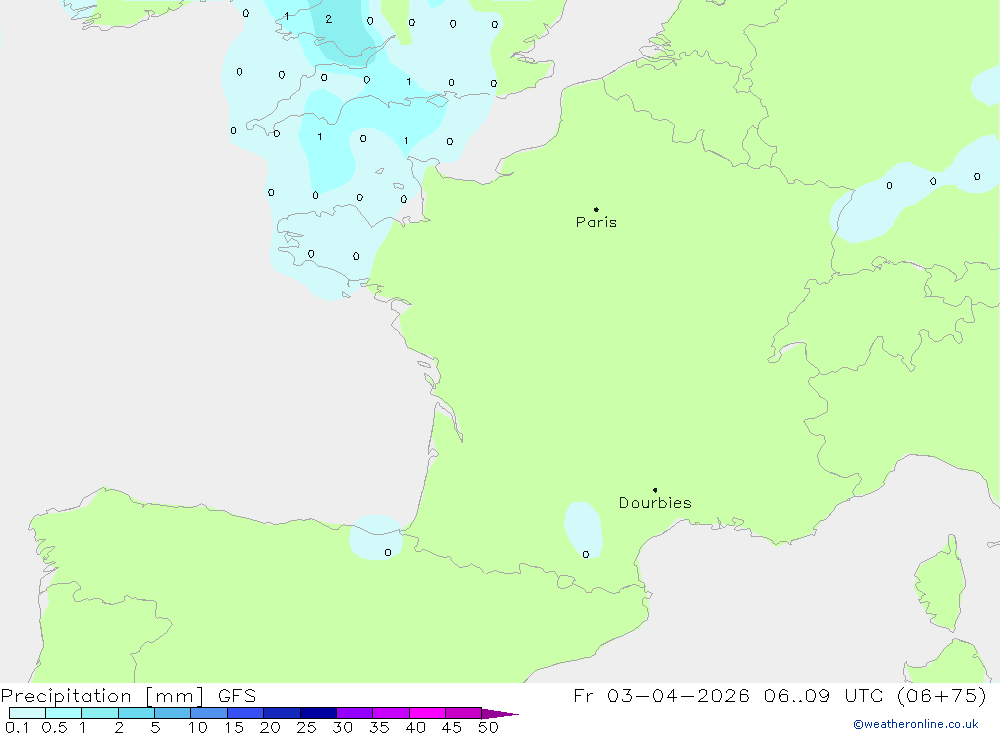Pick the dark navy 25–30 legend swatch
1000x733 pixels.
point(318,713)
